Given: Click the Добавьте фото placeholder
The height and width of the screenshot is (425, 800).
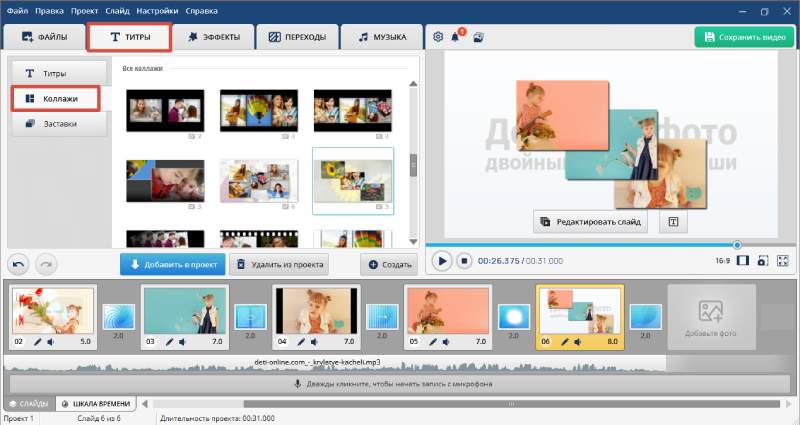Looking at the screenshot, I should pos(711,317).
